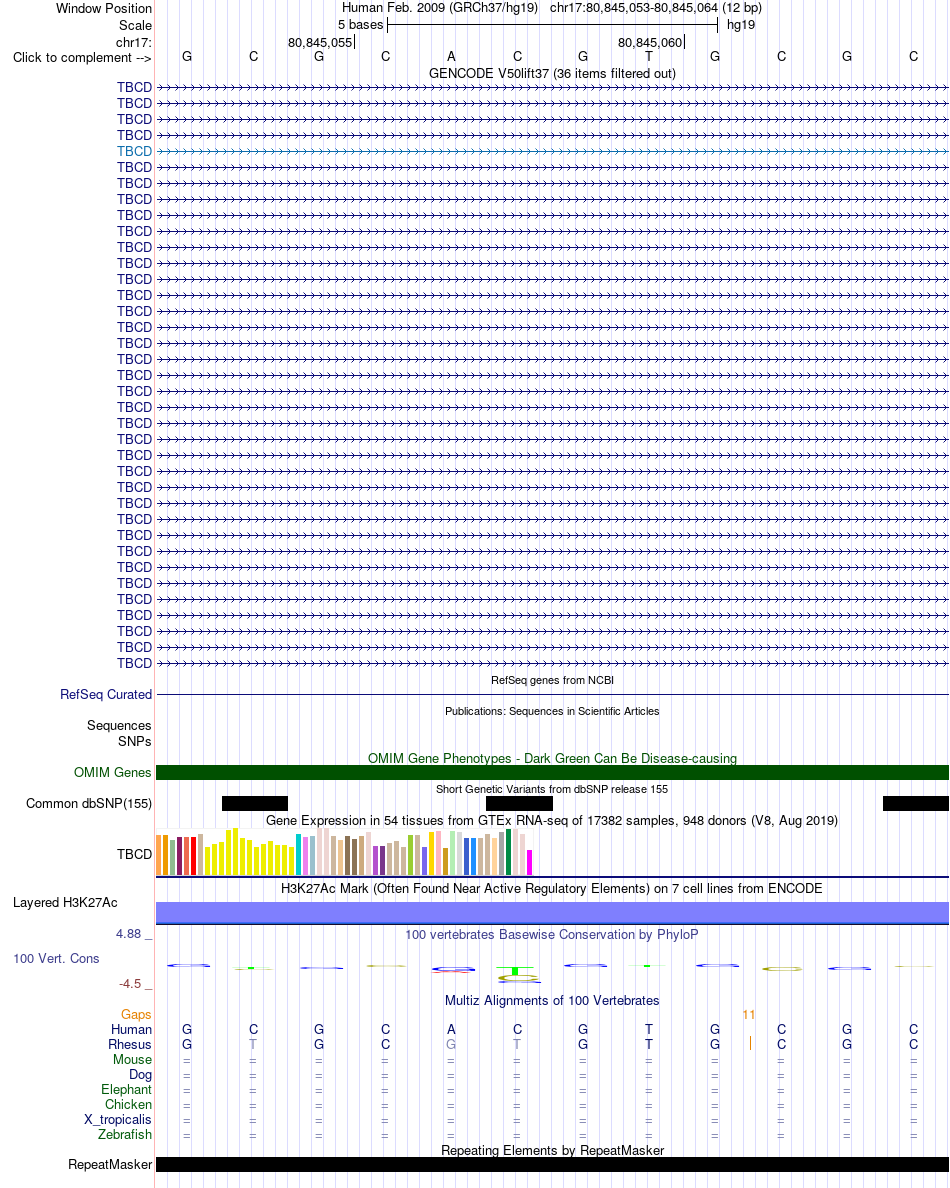Open the RefSeq Curated track label

click(106, 694)
